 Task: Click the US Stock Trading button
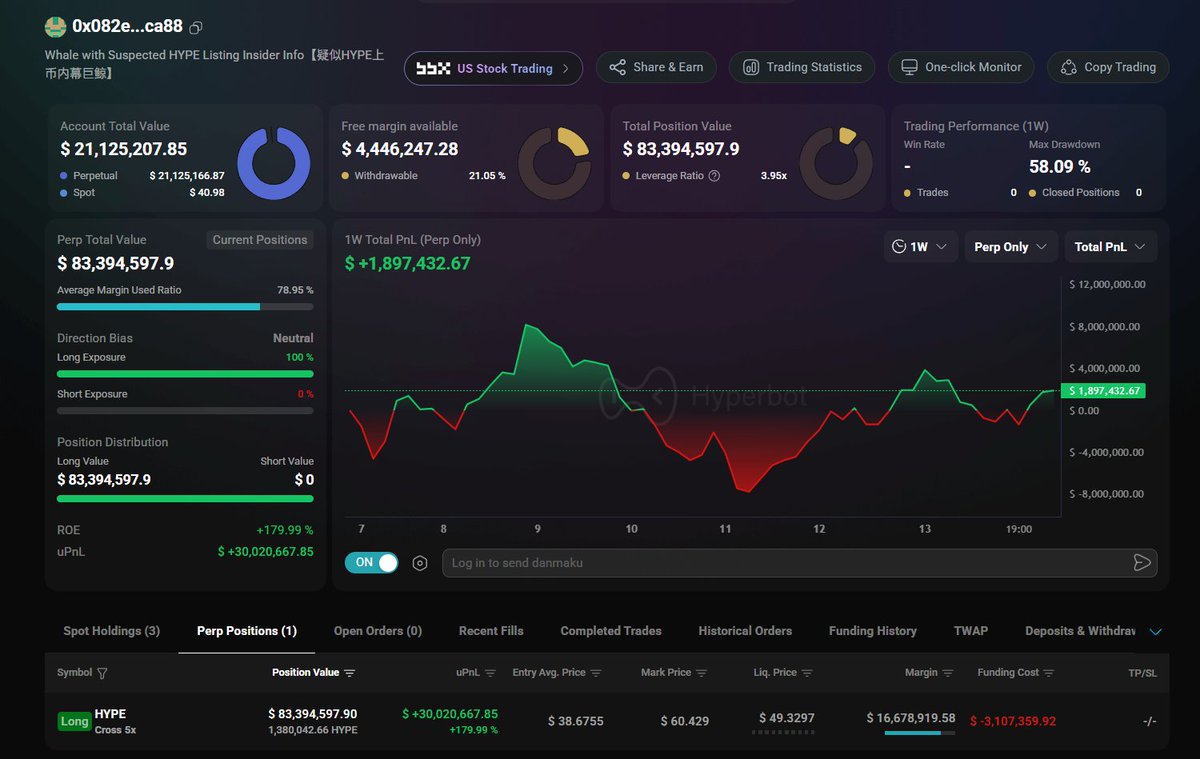pyautogui.click(x=493, y=68)
